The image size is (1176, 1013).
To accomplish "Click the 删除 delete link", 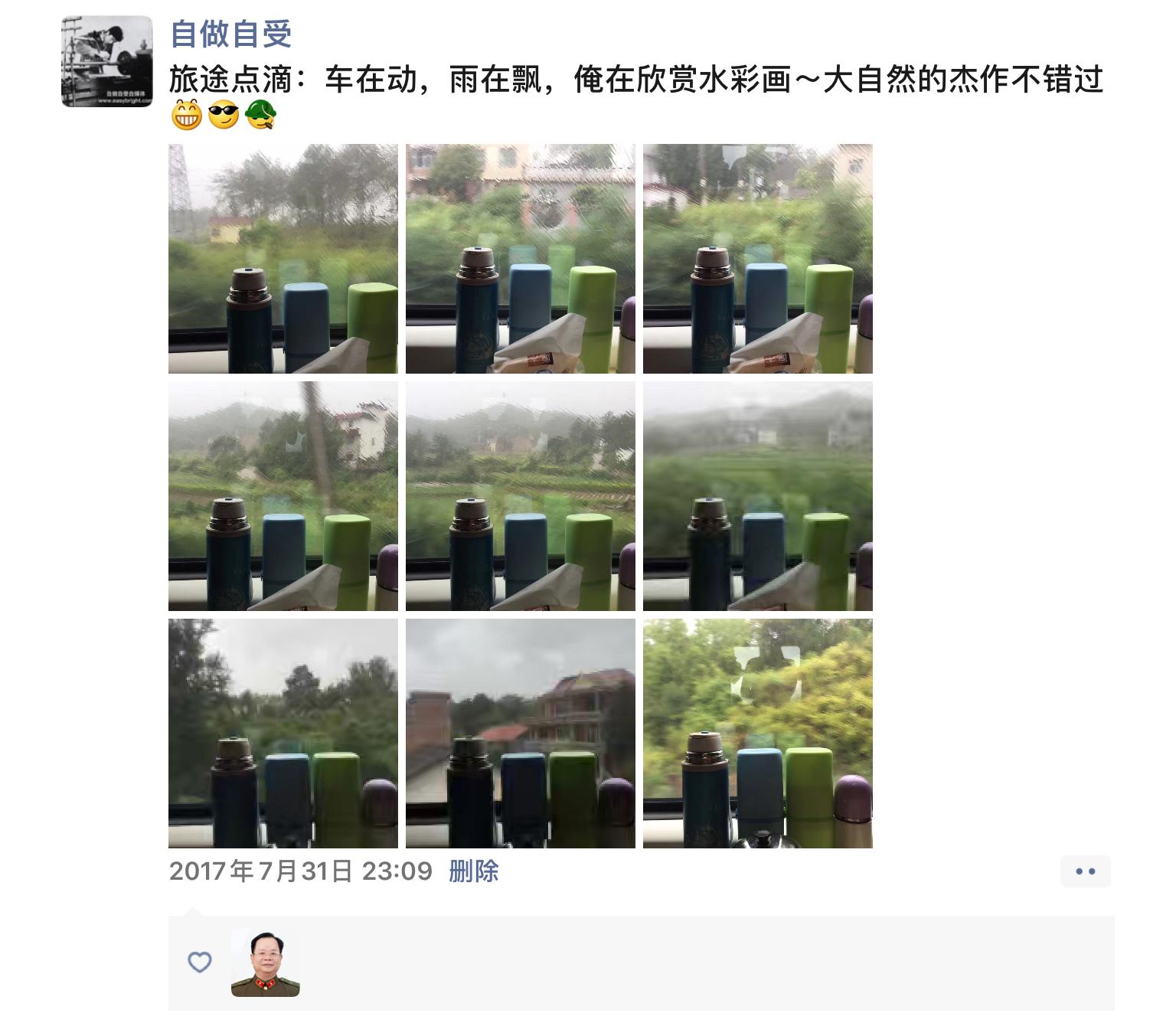I will 474,871.
